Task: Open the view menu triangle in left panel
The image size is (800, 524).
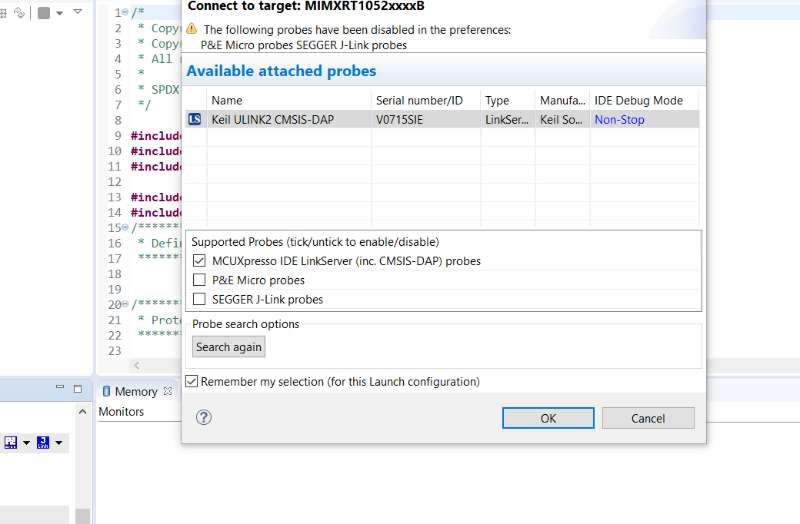Action: pos(78,13)
